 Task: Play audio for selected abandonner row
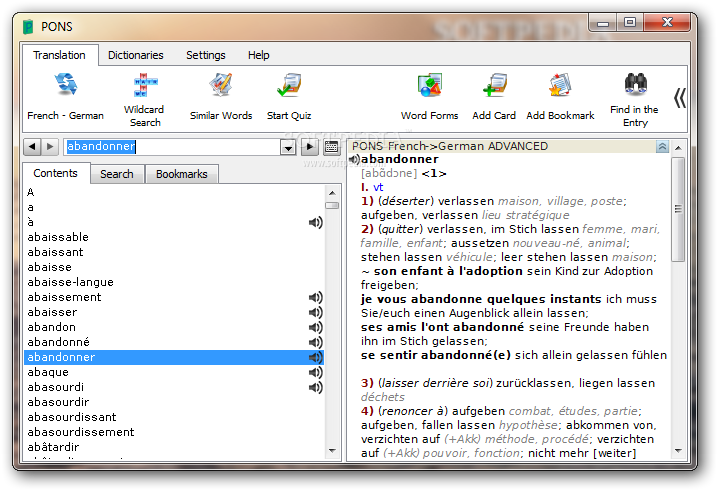coord(315,357)
